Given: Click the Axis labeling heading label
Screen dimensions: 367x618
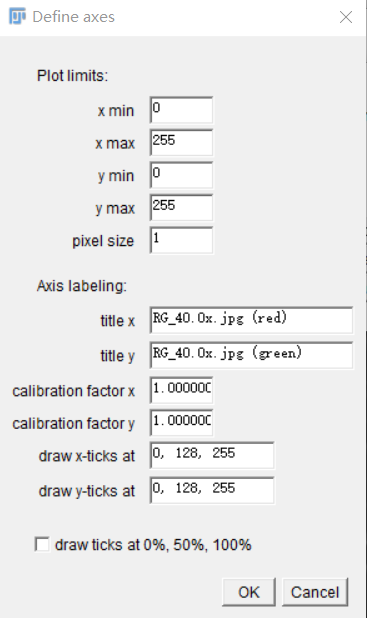Looking at the screenshot, I should 82,286.
